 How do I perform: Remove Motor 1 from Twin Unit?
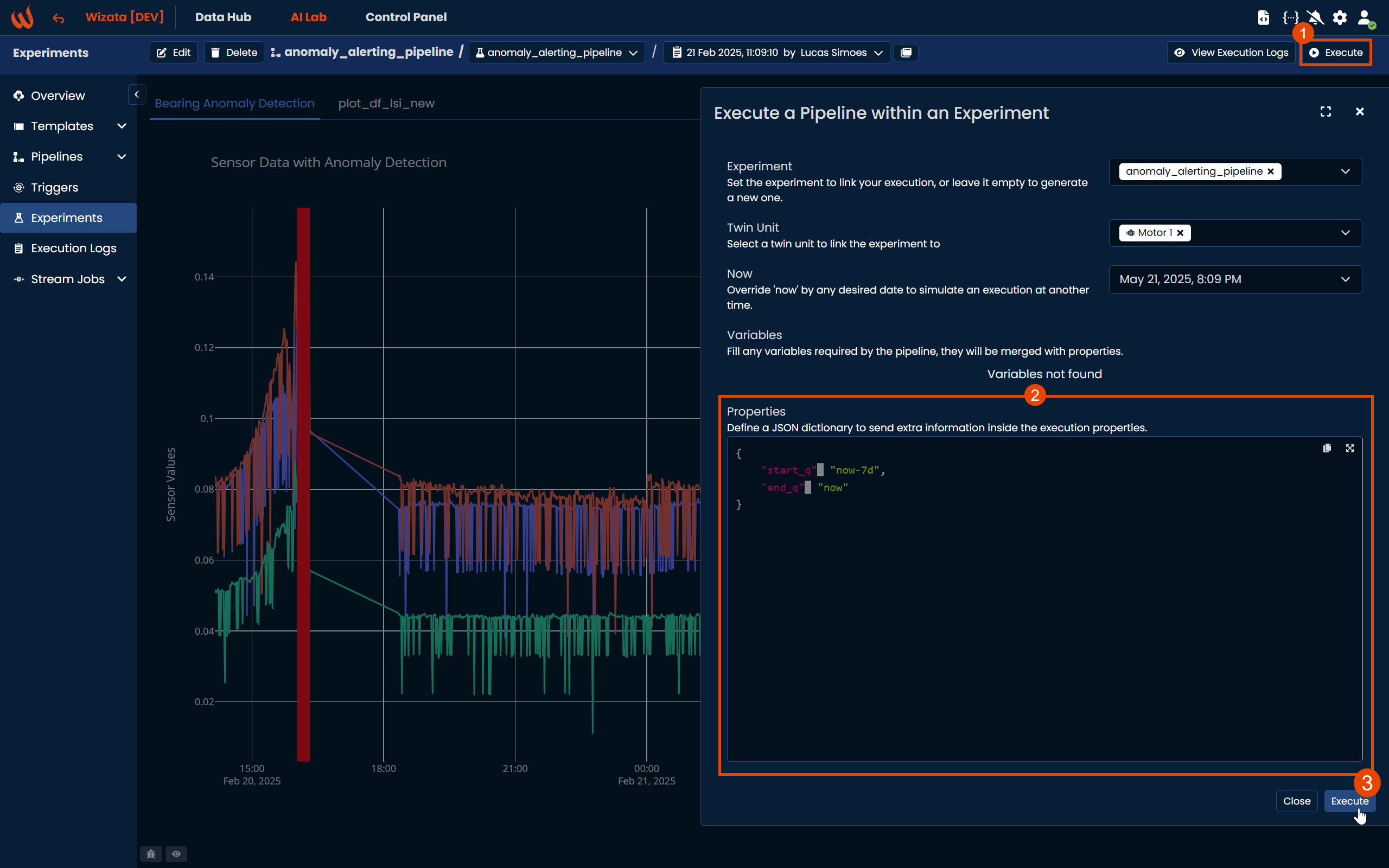tap(1181, 233)
